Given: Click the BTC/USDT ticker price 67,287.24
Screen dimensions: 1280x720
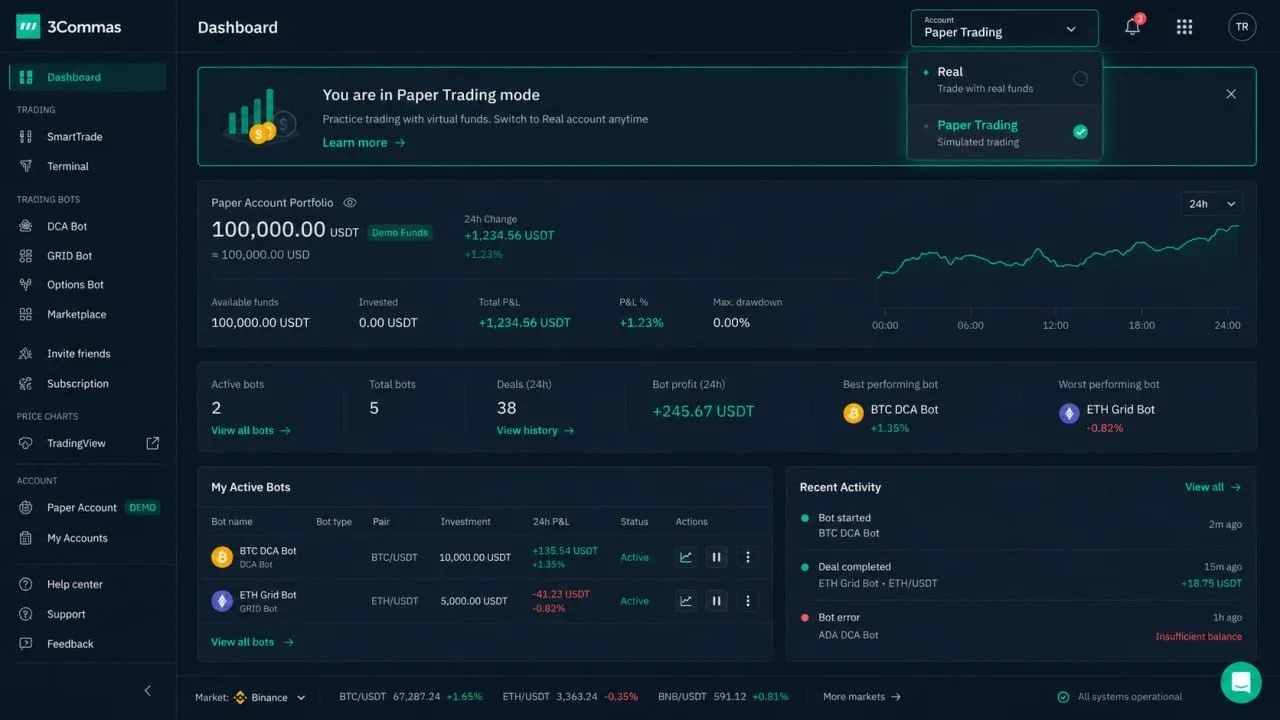Looking at the screenshot, I should (x=418, y=697).
